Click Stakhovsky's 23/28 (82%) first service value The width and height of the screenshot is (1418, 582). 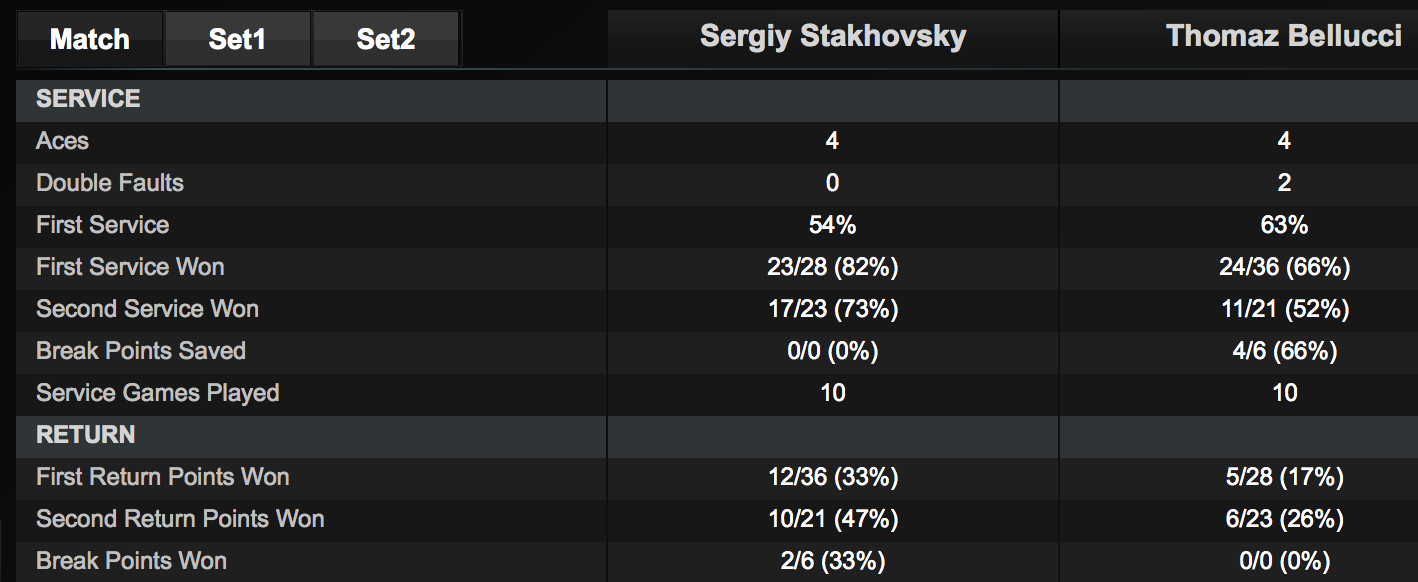coord(832,267)
